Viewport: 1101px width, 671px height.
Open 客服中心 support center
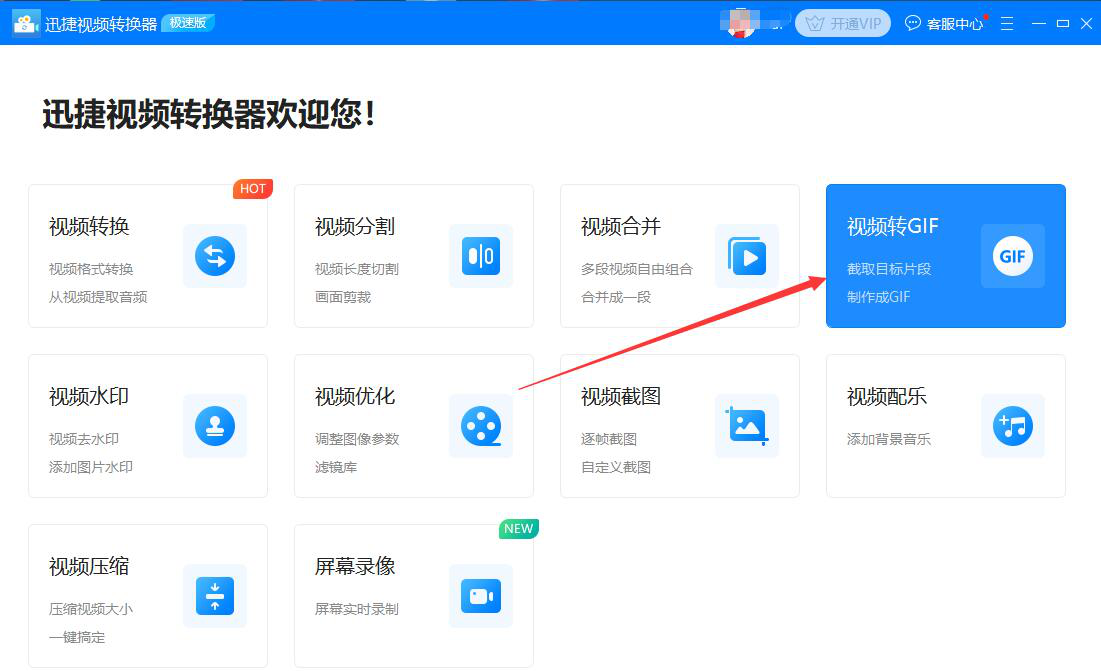click(945, 24)
